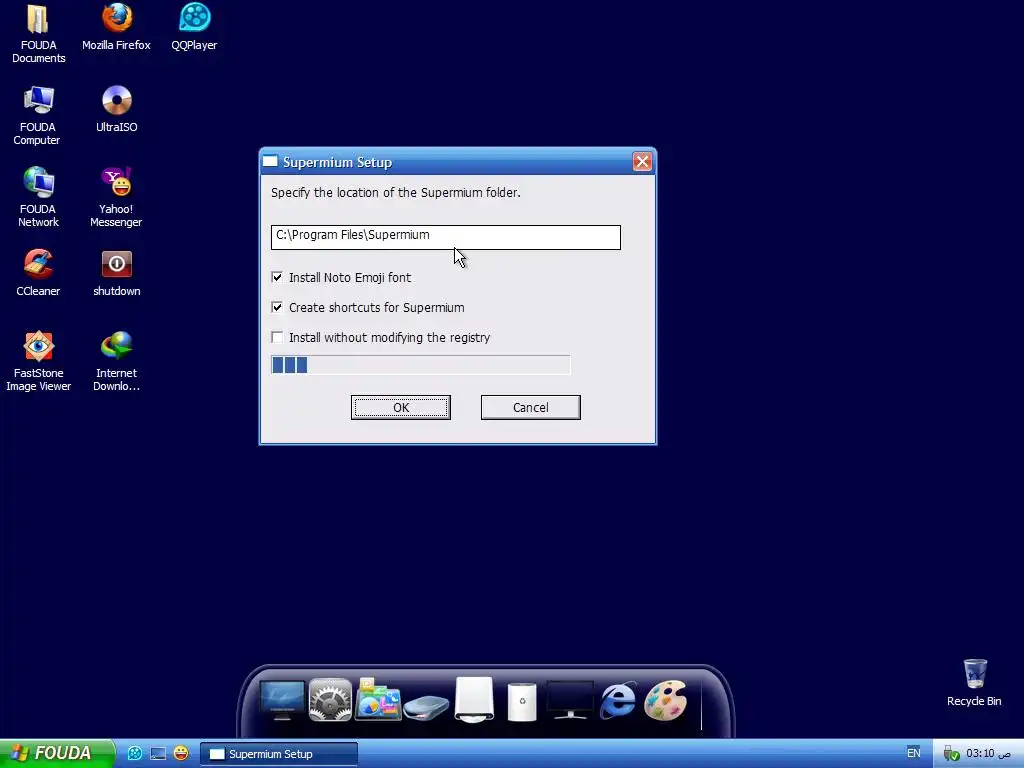Click the white optical drive dock icon

coord(474,700)
